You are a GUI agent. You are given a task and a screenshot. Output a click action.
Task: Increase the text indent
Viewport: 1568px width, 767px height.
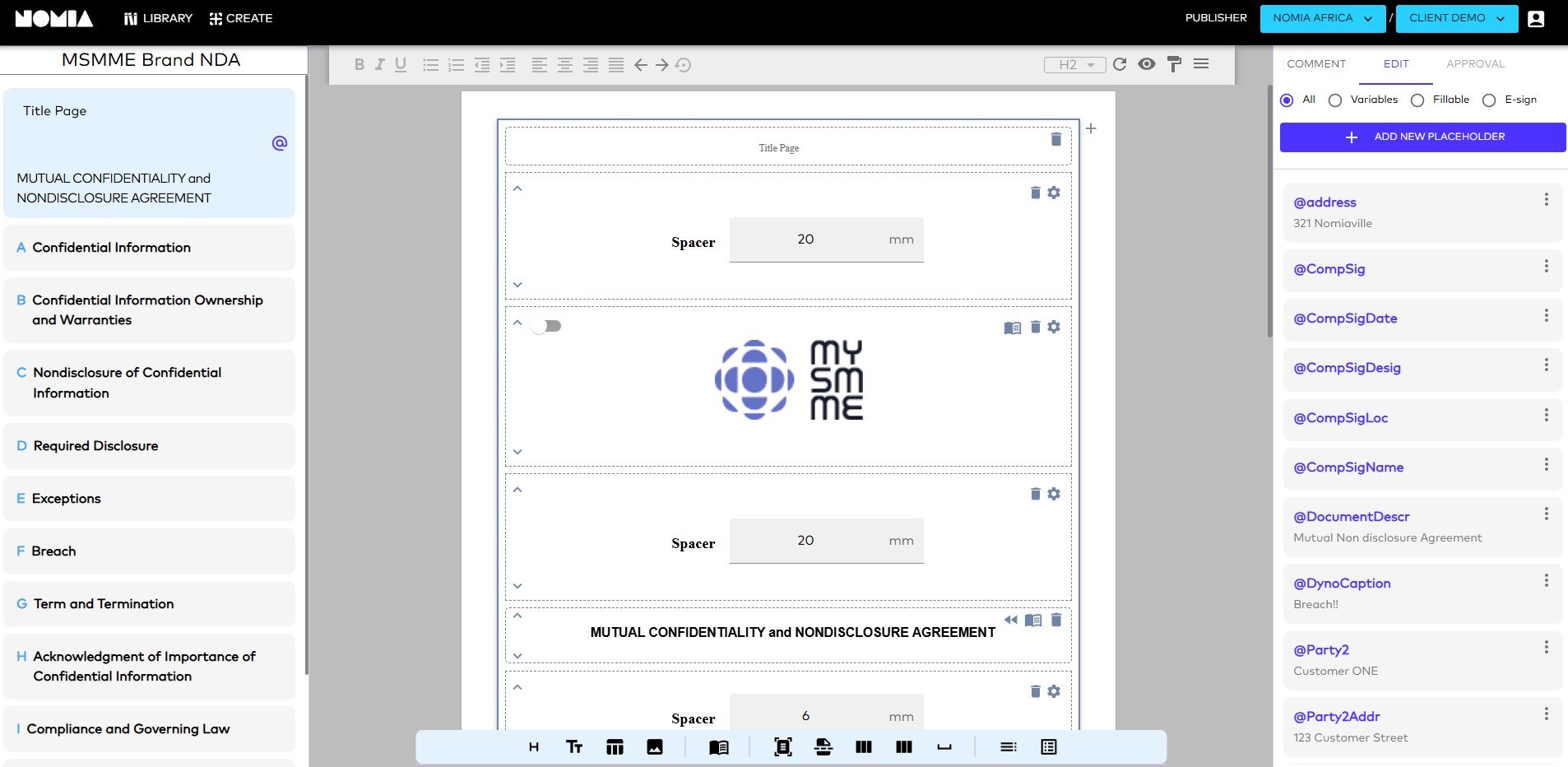tap(508, 64)
